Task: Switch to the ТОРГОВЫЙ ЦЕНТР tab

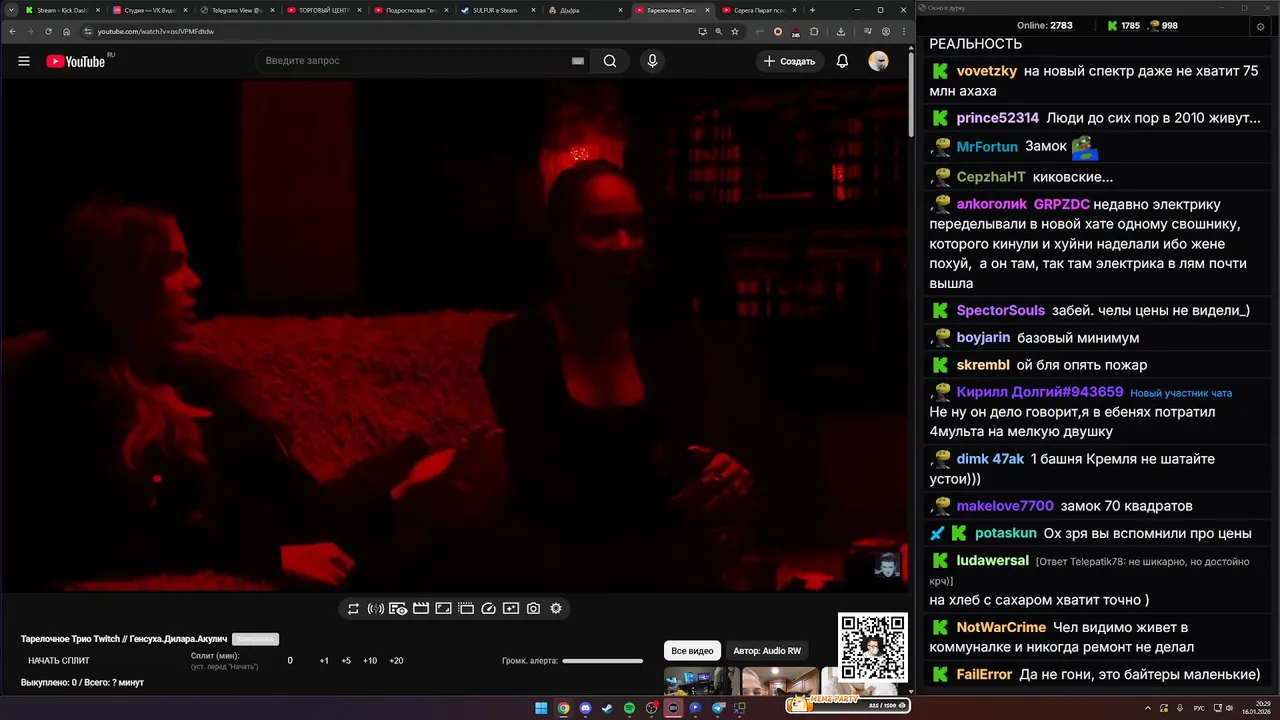Action: [x=322, y=10]
